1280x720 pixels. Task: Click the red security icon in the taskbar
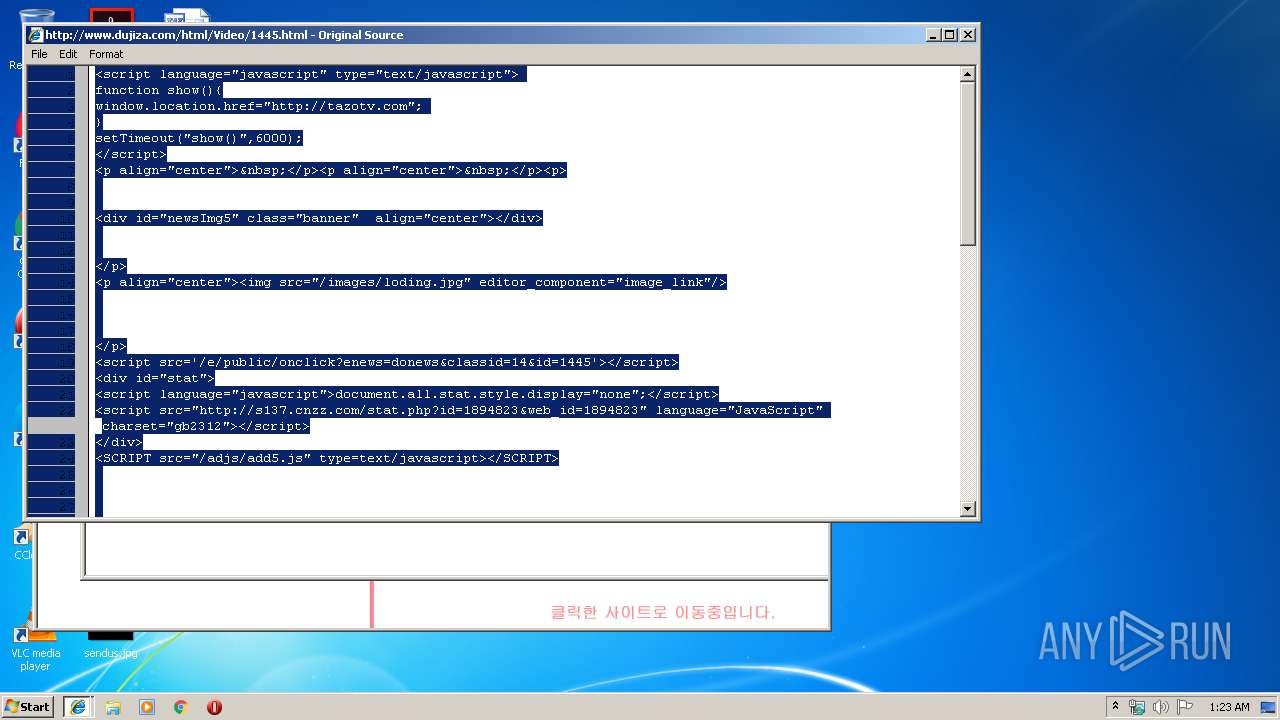point(214,706)
